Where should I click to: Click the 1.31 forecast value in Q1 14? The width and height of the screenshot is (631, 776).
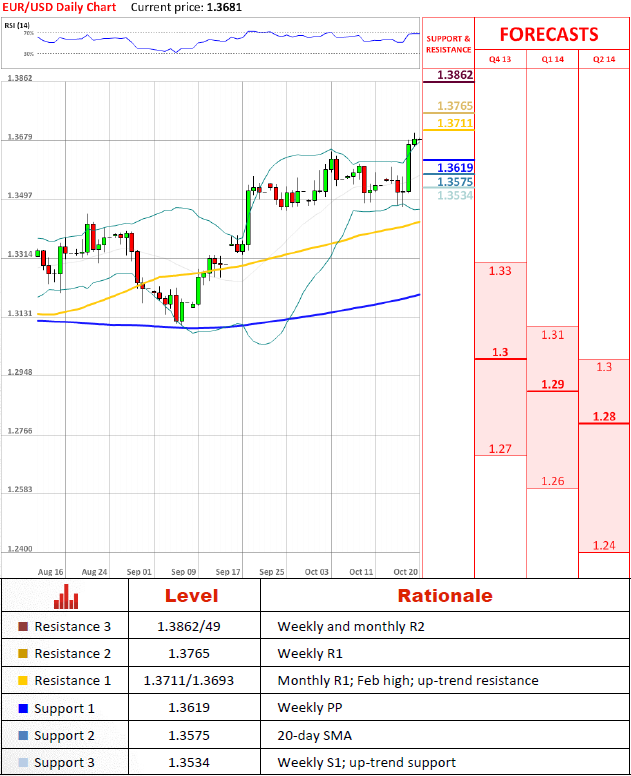pos(552,335)
